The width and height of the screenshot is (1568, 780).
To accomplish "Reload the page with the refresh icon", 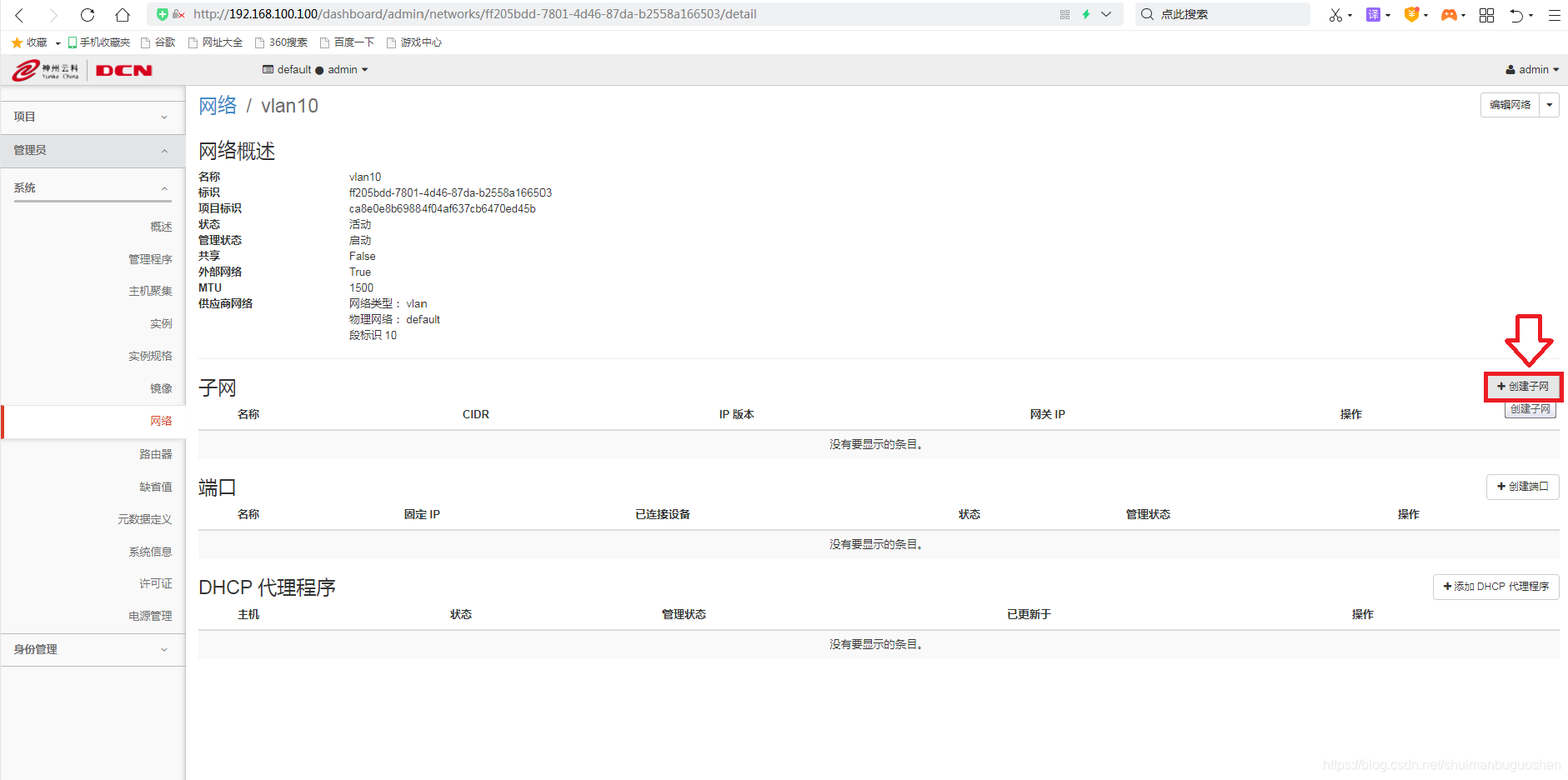I will (x=88, y=15).
